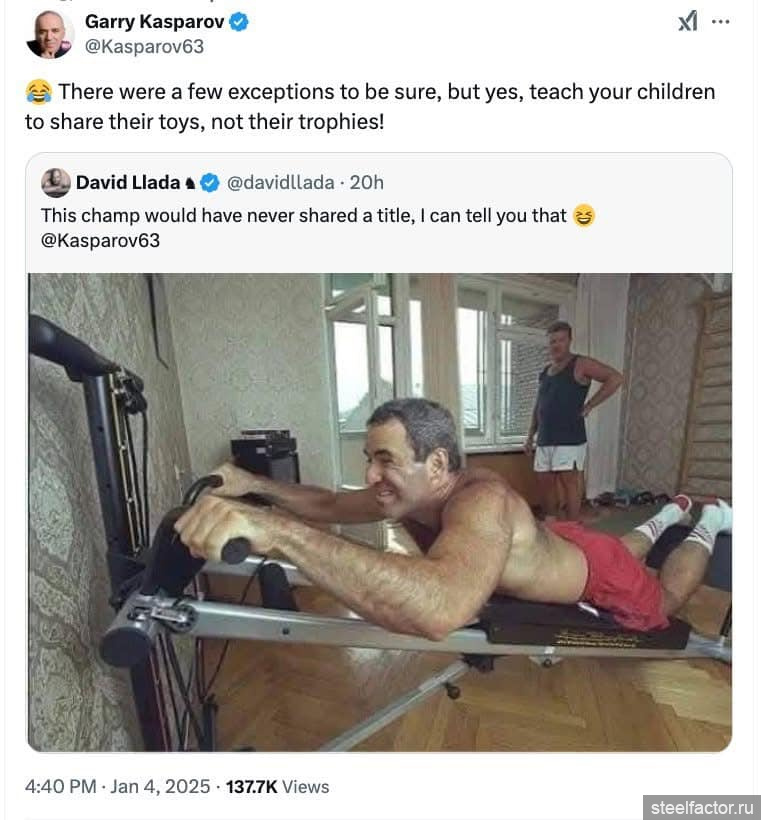
Task: Open the three-dot more options menu
Action: [x=720, y=22]
